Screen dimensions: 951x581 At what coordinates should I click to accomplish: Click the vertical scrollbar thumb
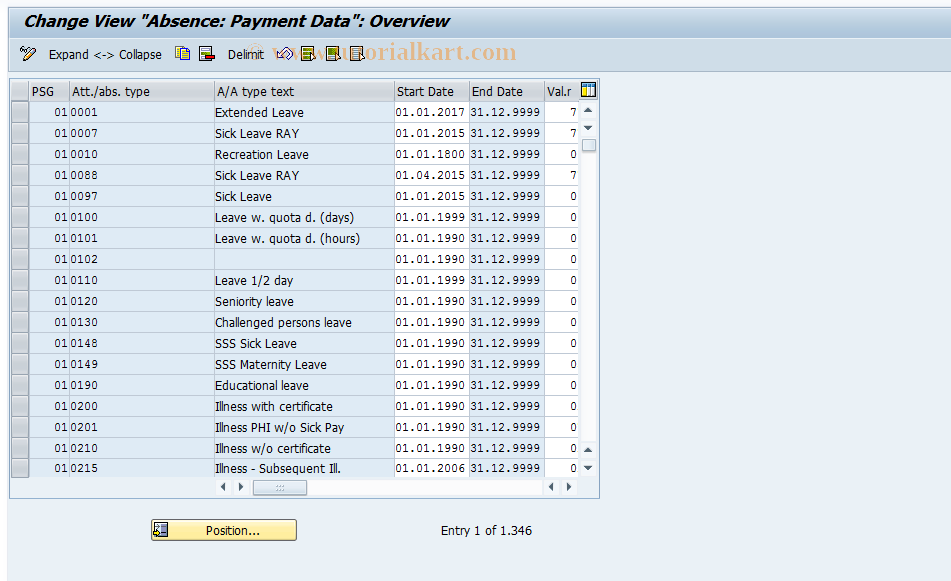(x=588, y=145)
